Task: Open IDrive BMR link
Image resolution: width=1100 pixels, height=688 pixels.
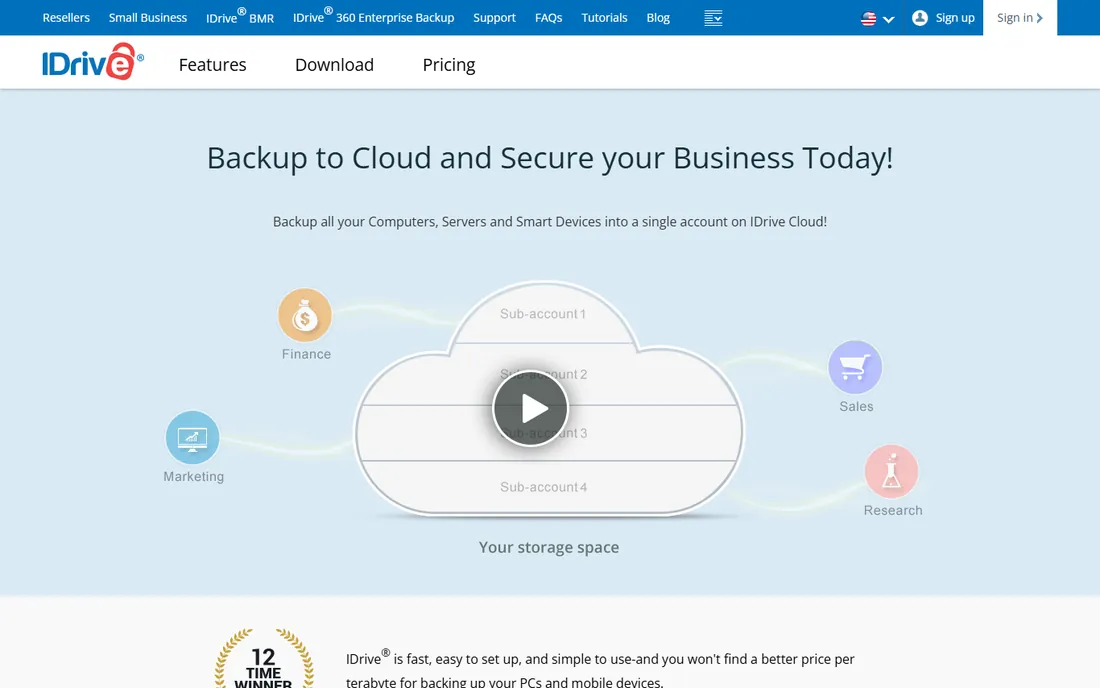Action: click(240, 16)
